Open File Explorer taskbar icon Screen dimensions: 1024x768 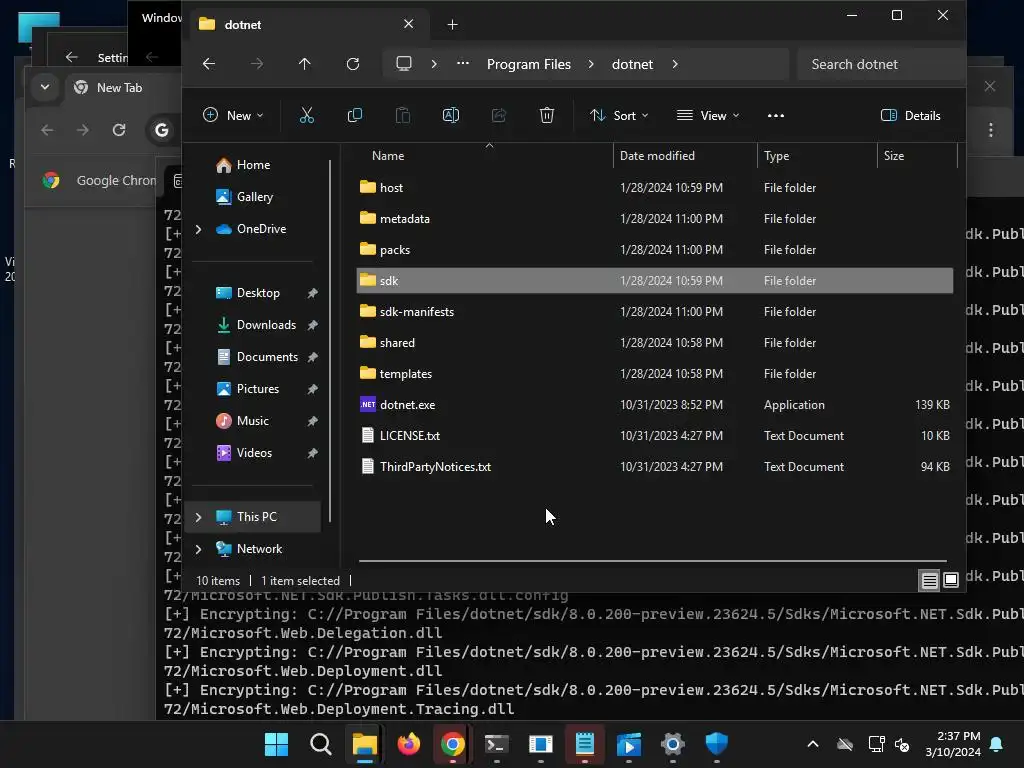364,744
